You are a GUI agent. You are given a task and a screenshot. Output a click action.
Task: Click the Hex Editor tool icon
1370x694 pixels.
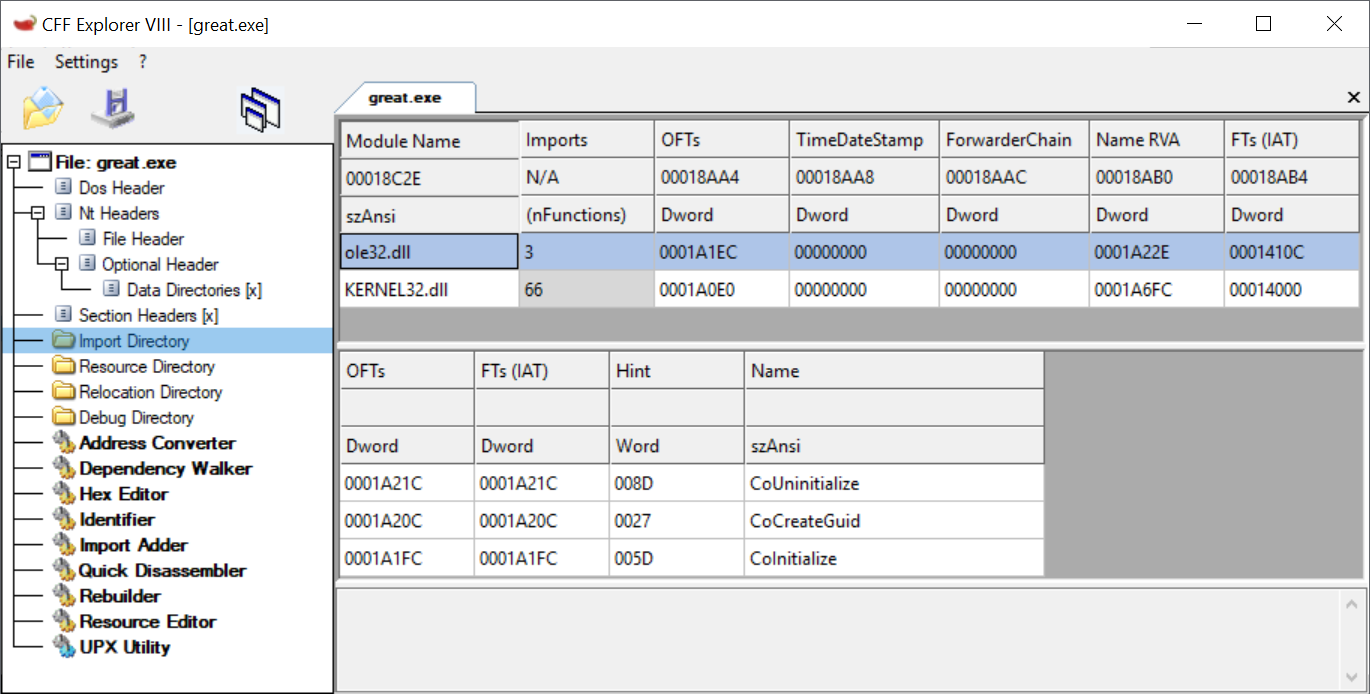[x=64, y=494]
